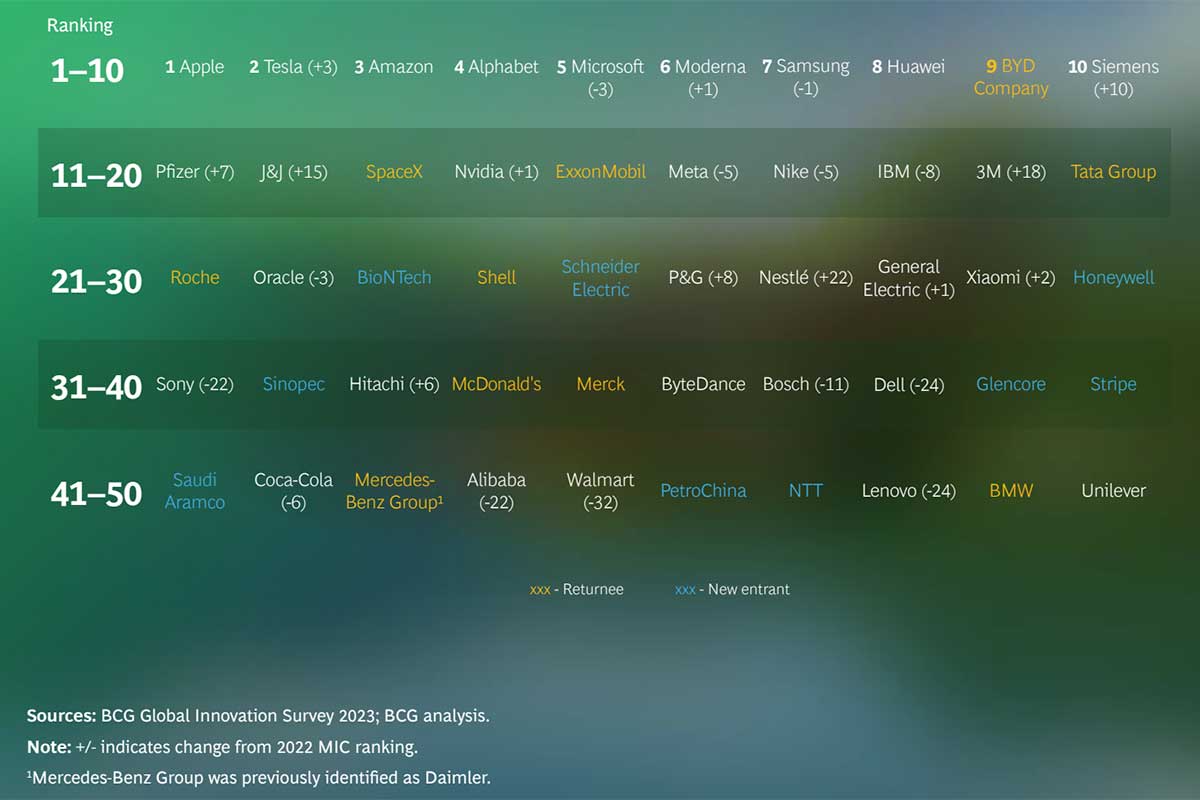The height and width of the screenshot is (800, 1200).
Task: Pick the "PetroChina" entry
Action: (x=703, y=491)
